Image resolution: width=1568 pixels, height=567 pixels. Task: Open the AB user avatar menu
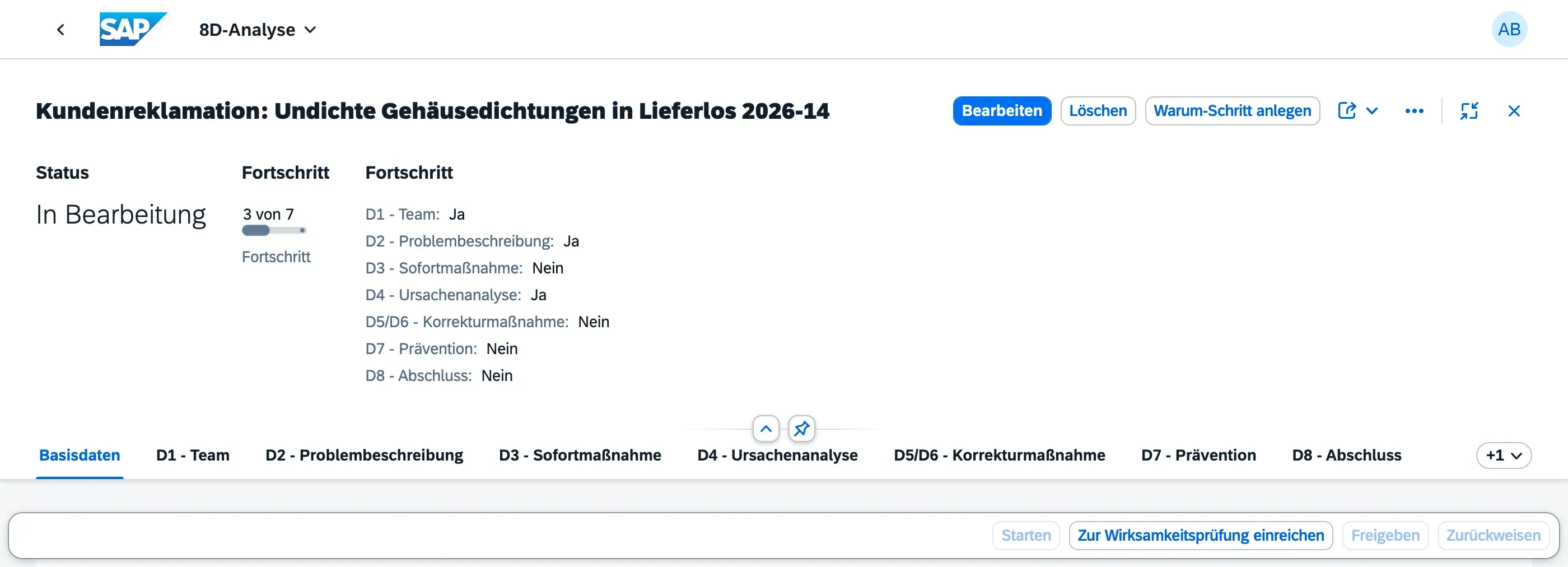tap(1509, 29)
